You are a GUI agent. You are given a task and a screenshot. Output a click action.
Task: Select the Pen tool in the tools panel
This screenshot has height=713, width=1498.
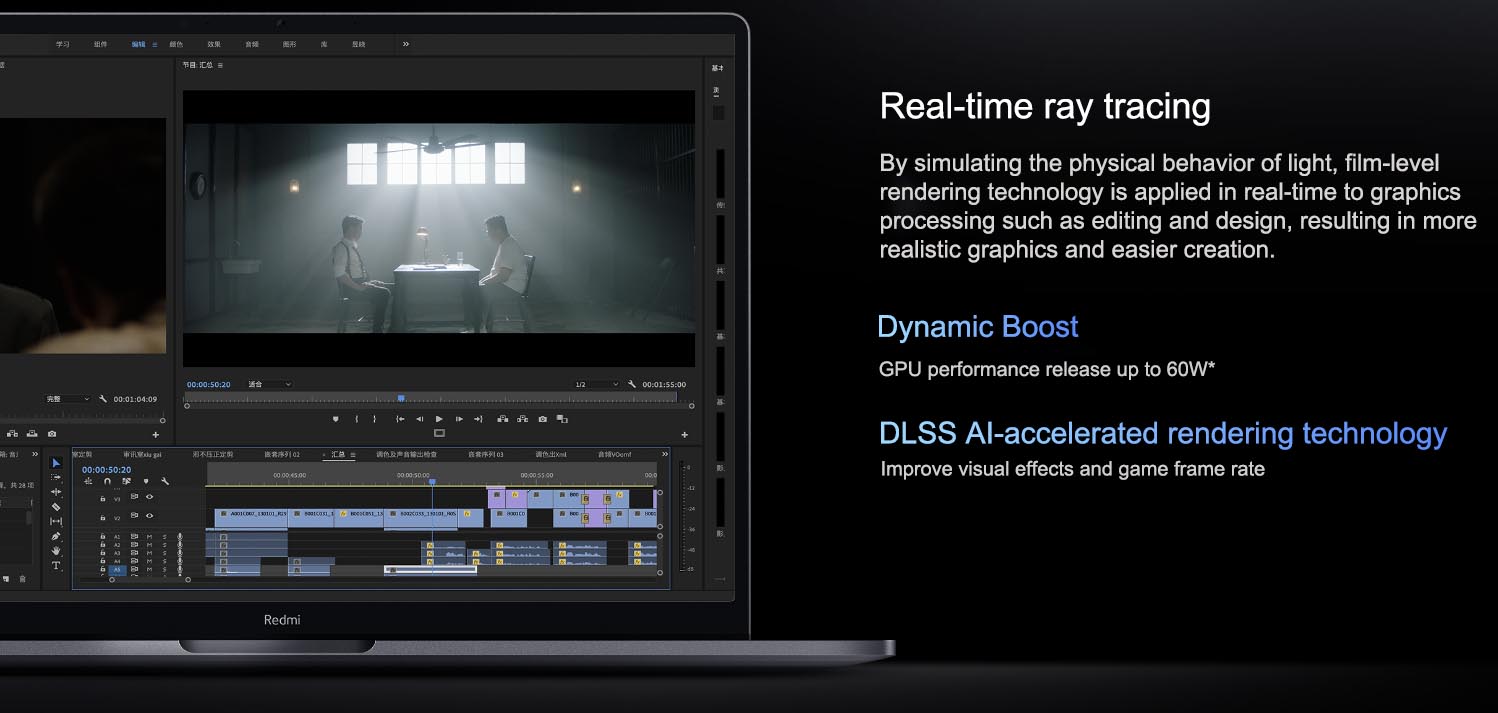point(56,536)
